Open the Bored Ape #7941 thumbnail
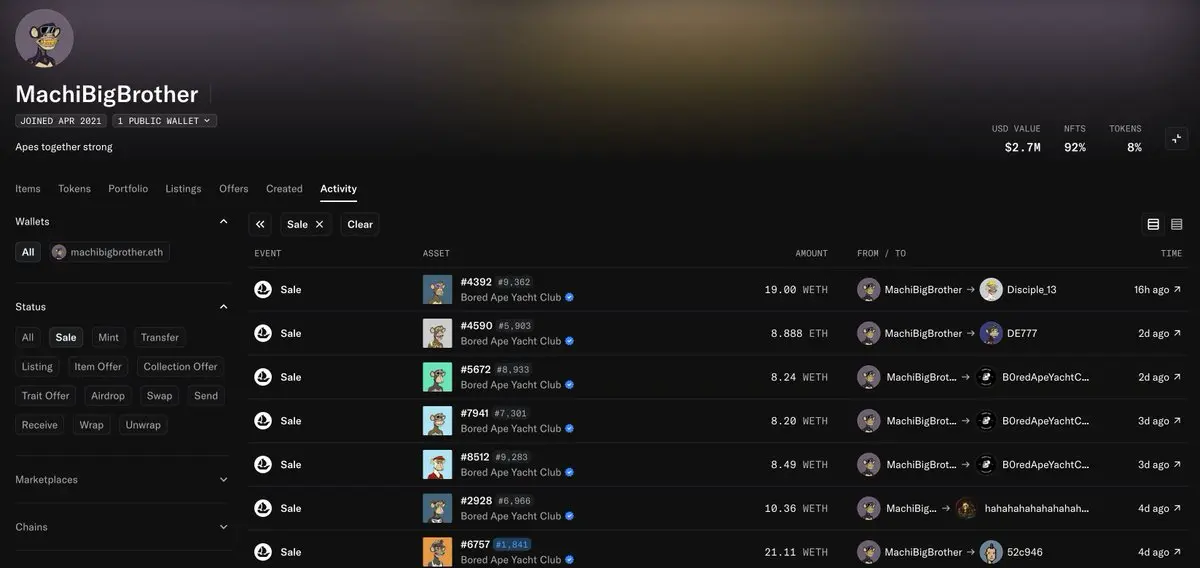The image size is (1200, 568). (437, 421)
